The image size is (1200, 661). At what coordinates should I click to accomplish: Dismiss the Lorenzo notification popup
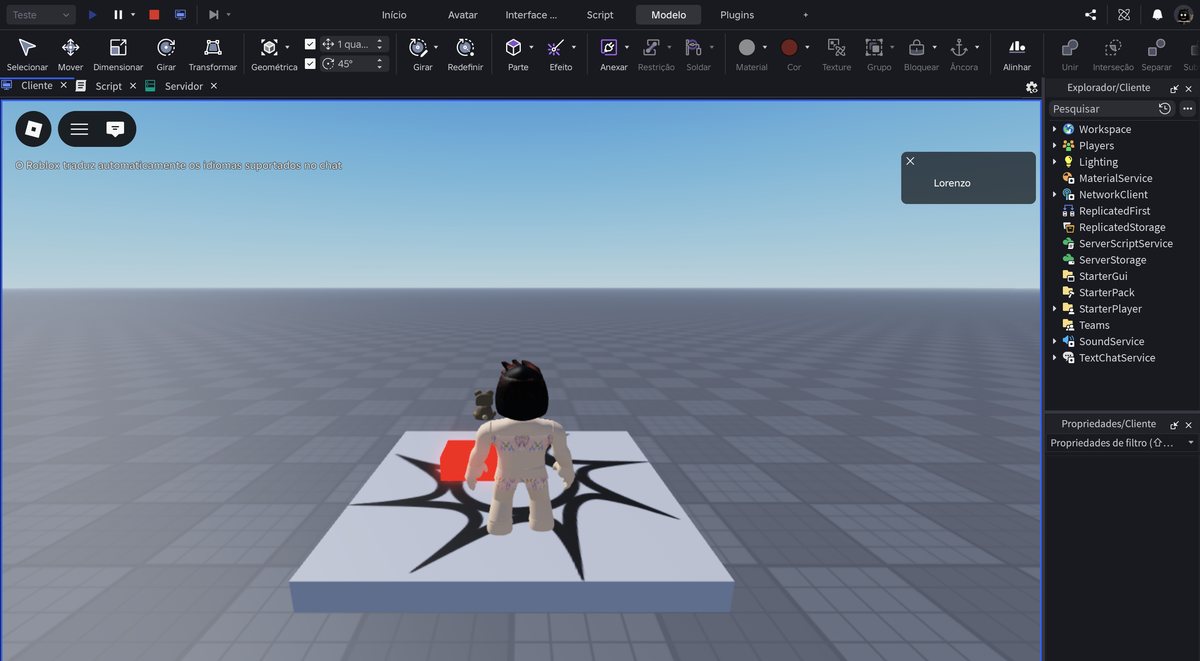(x=910, y=161)
